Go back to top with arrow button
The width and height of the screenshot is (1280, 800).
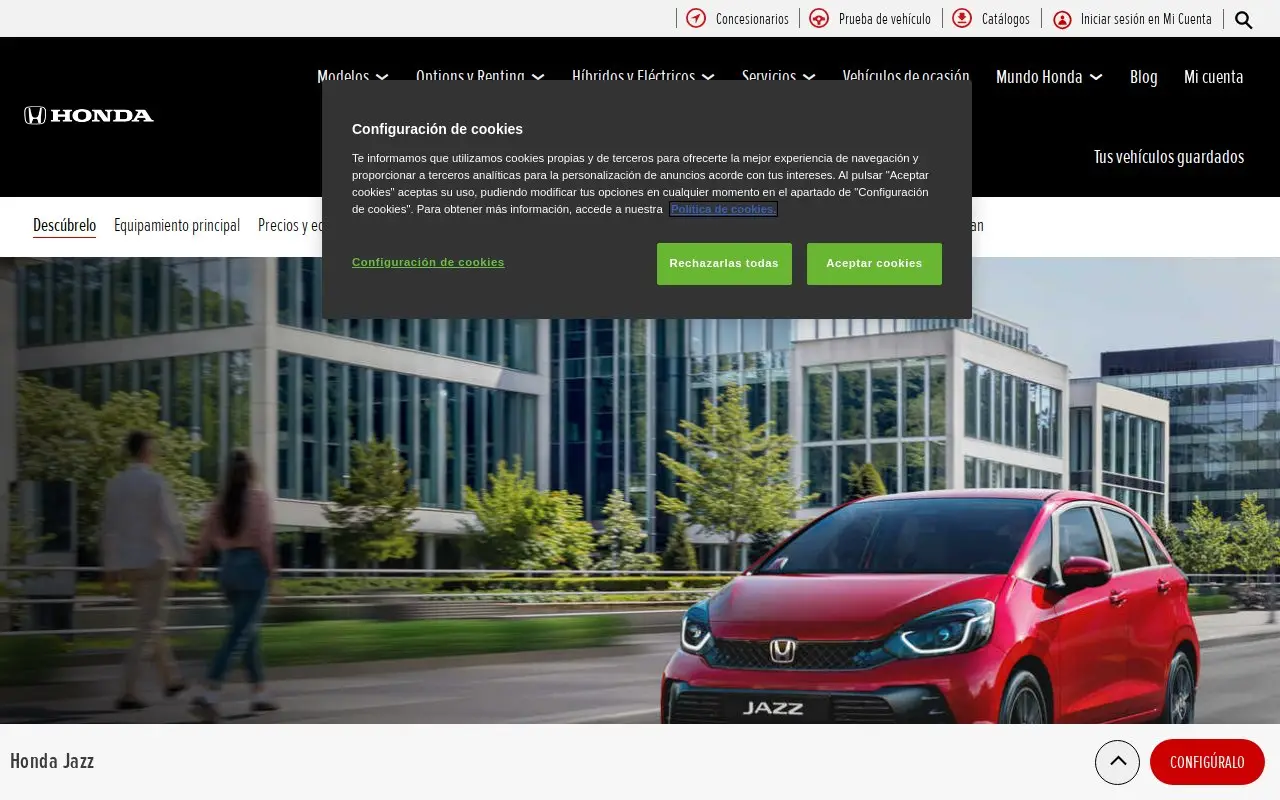pos(1117,762)
